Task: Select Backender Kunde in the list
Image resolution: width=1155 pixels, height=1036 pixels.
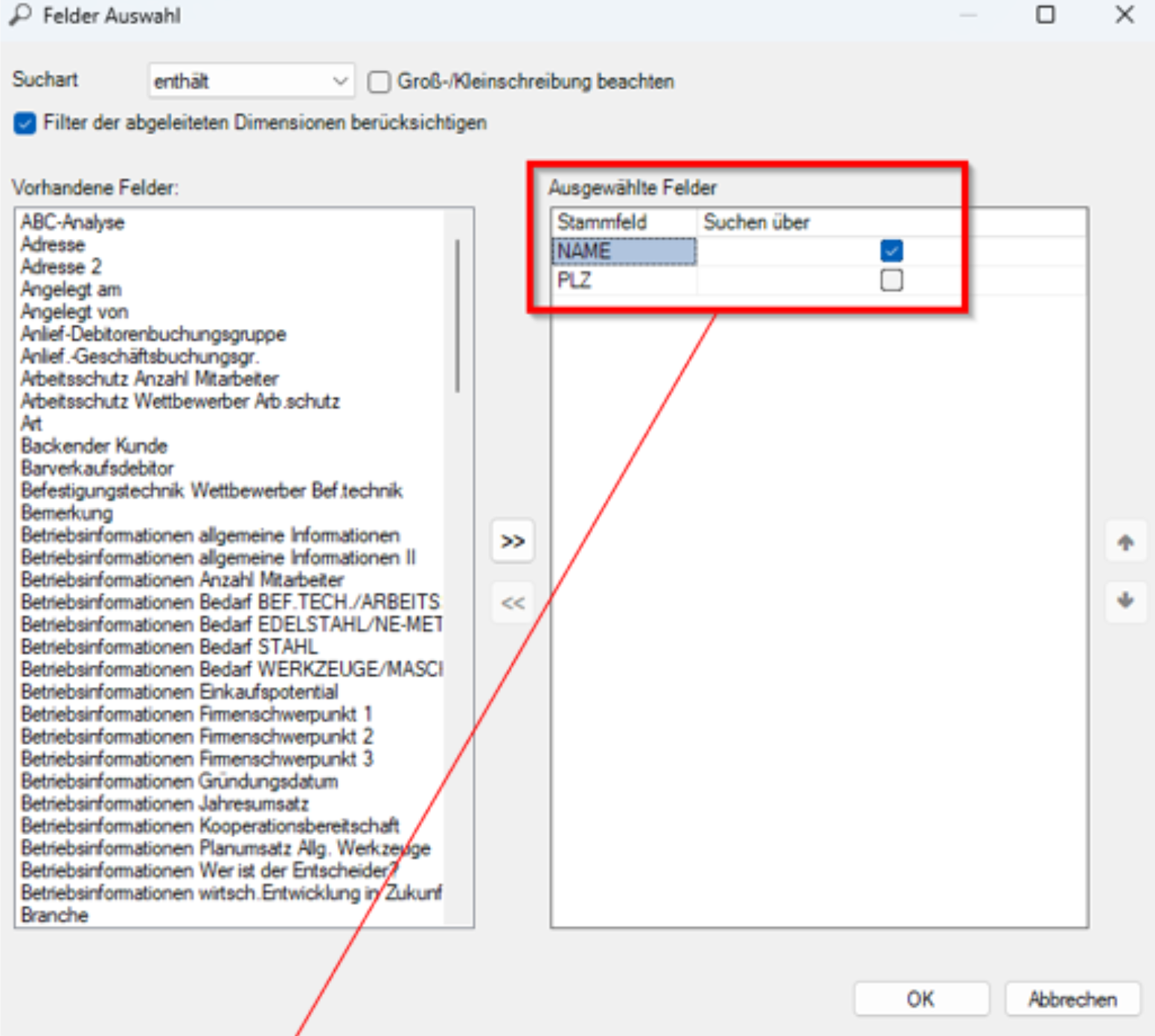Action: pos(95,446)
